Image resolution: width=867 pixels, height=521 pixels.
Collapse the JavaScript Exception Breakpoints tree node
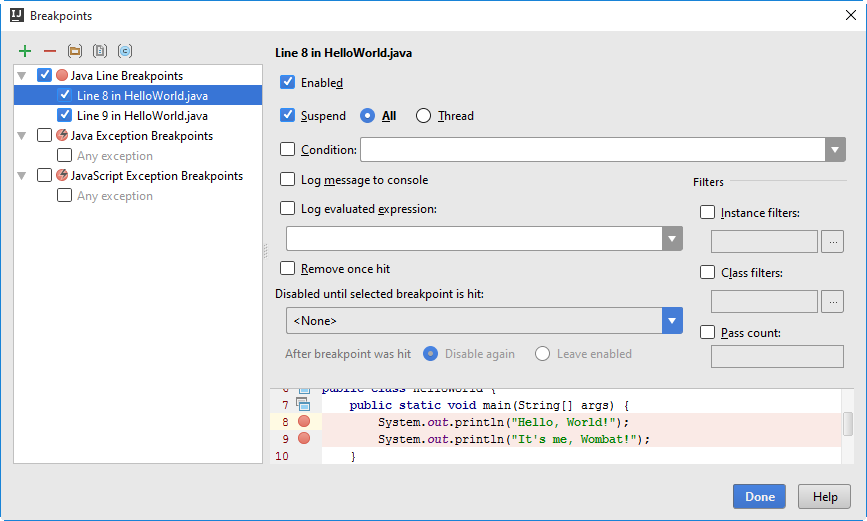[22, 176]
